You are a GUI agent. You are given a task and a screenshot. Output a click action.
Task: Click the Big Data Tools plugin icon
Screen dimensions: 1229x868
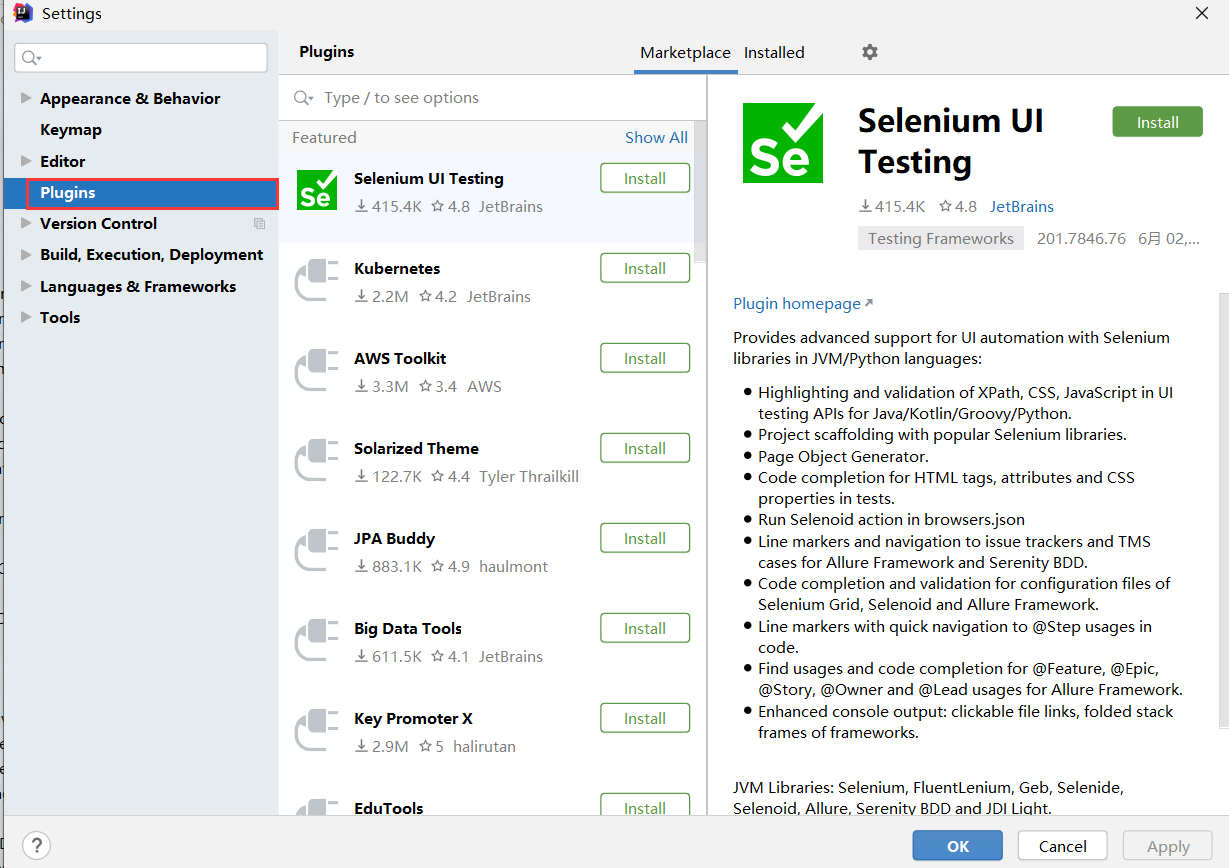[317, 640]
